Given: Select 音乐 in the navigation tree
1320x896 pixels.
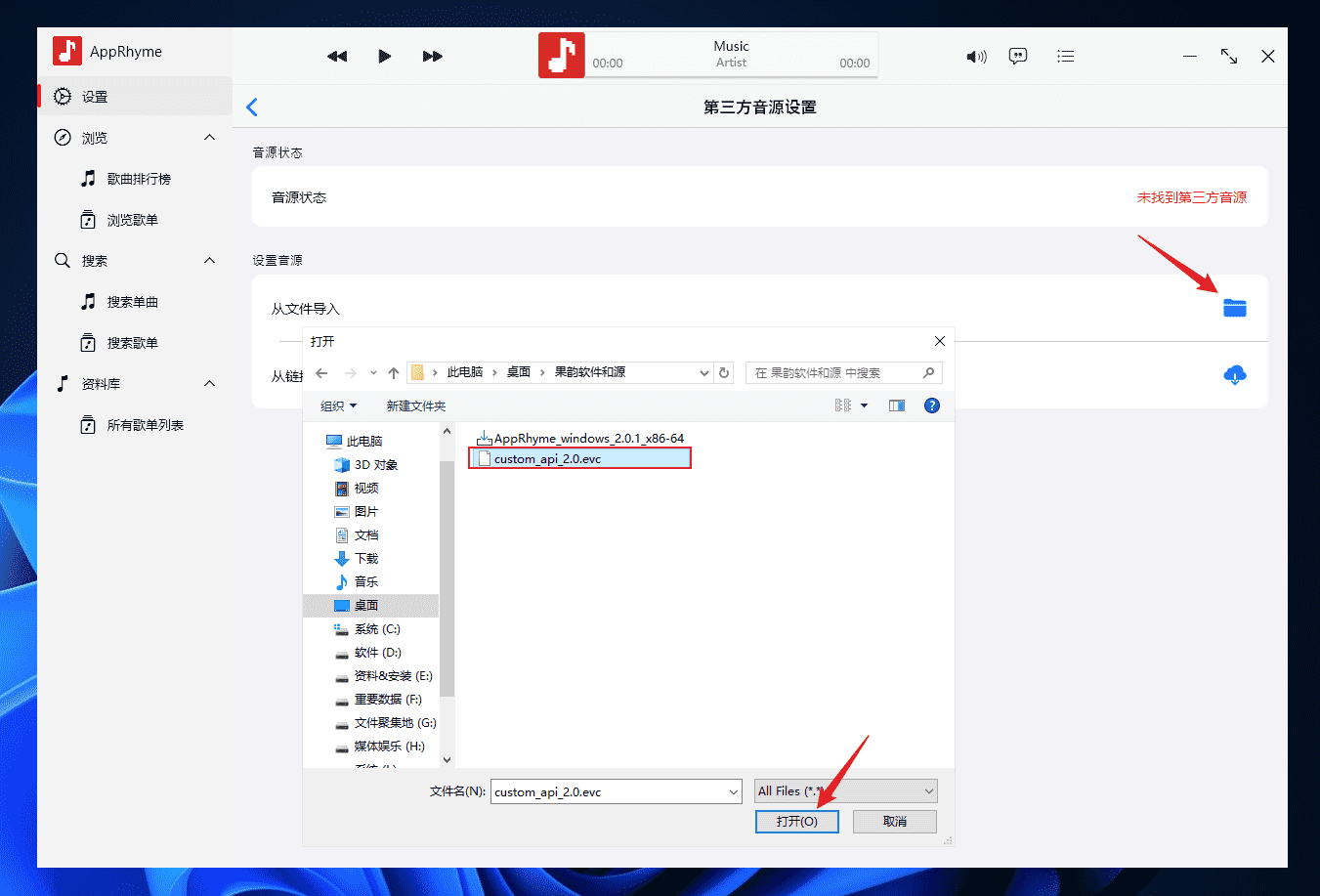Looking at the screenshot, I should click(357, 582).
